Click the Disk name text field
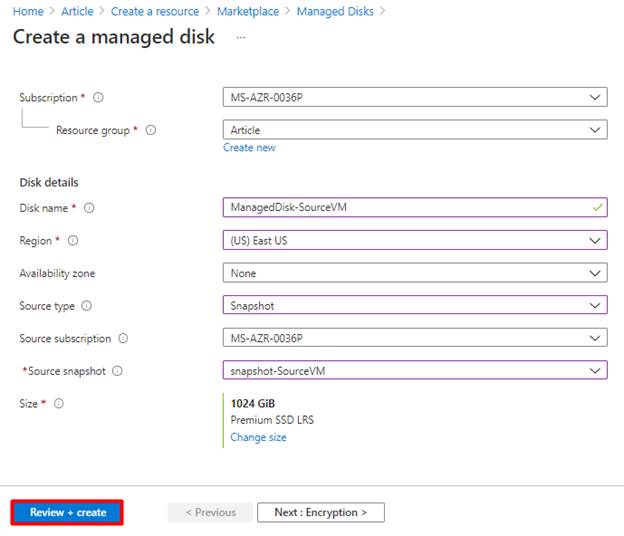 coord(415,207)
